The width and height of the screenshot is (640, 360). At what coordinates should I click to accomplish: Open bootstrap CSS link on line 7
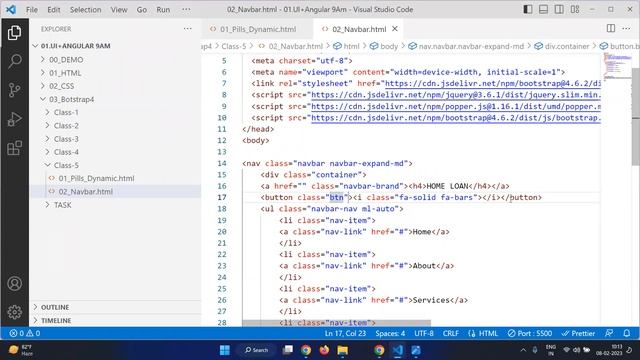point(493,83)
